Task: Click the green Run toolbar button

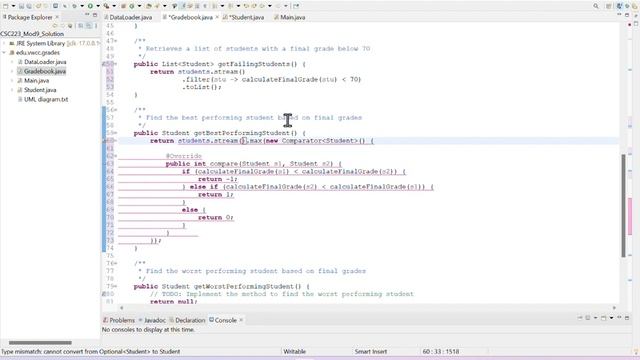Action: pyautogui.click(x=90, y=6)
